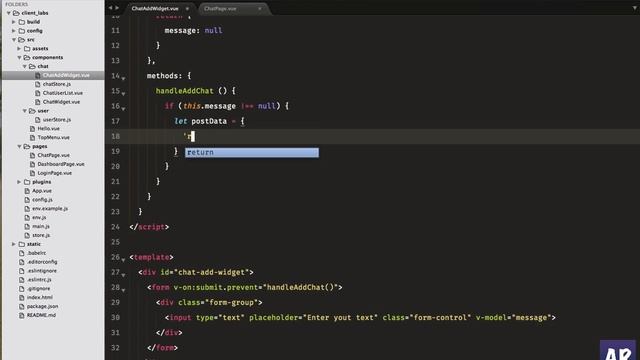Open config.js file

pyautogui.click(x=42, y=200)
